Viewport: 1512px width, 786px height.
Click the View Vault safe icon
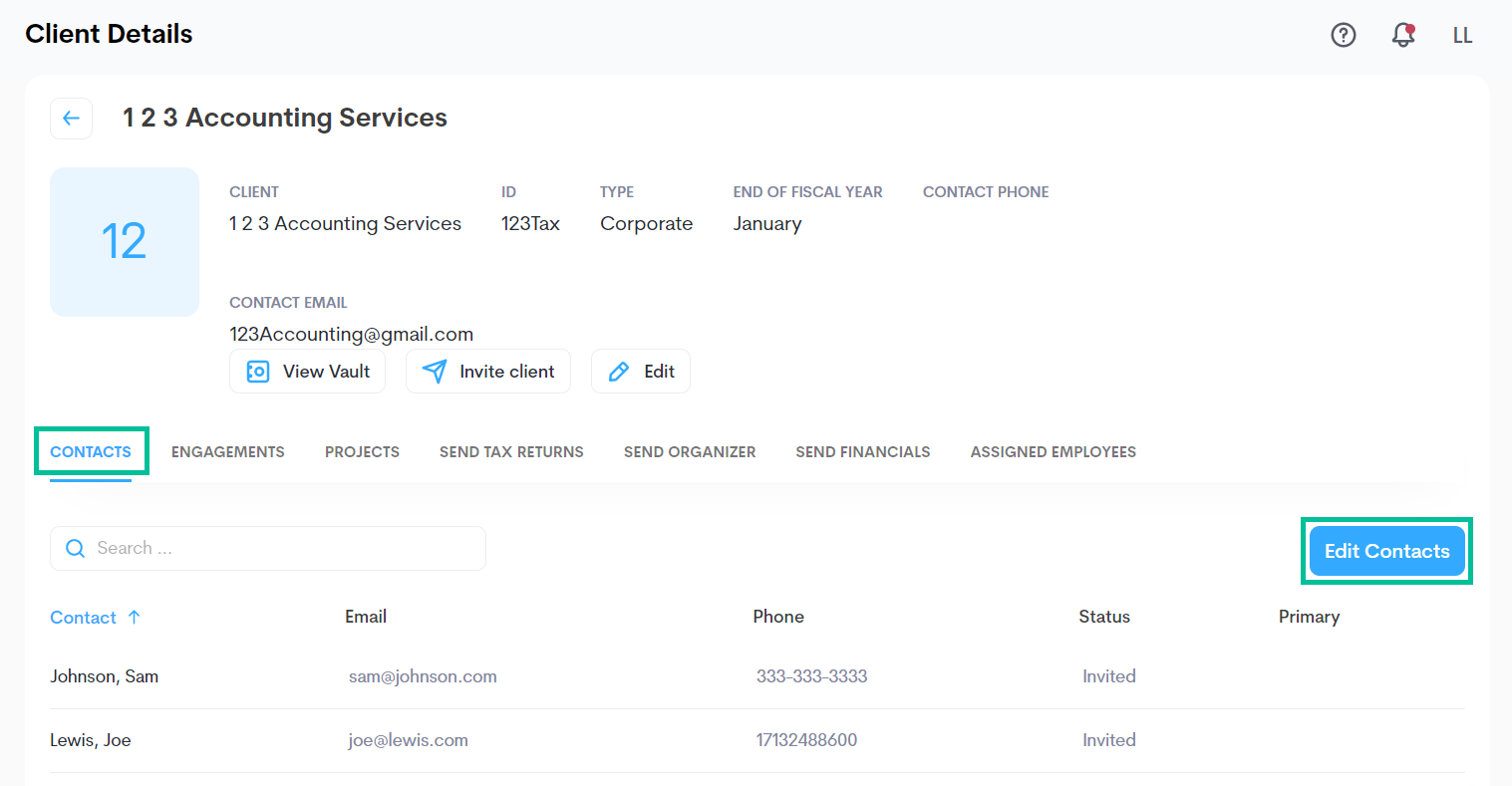click(258, 372)
